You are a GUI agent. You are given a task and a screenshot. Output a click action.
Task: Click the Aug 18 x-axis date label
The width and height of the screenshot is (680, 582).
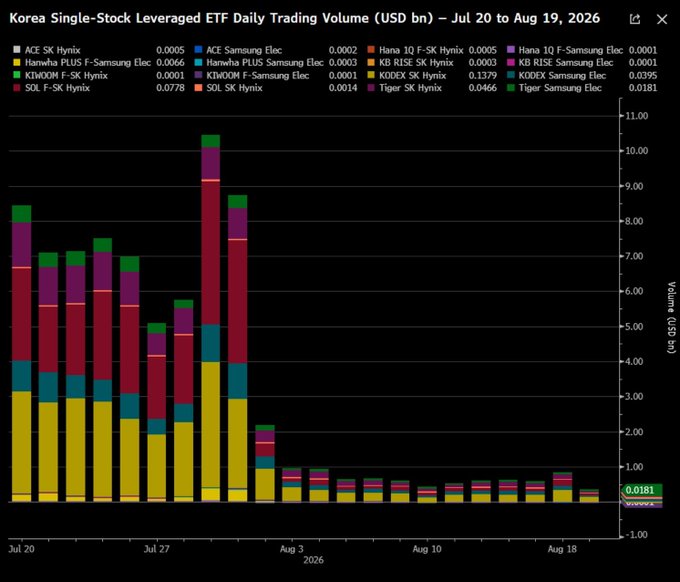(562, 549)
